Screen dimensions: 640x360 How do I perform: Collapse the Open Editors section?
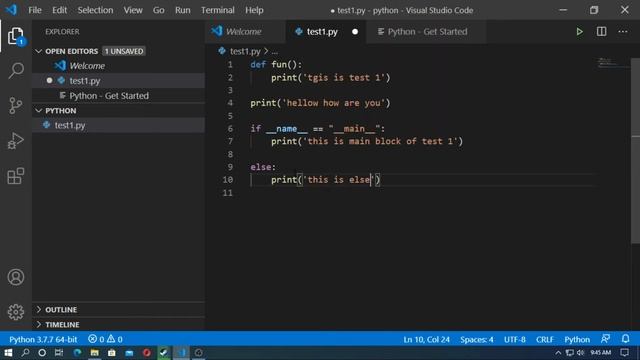[39, 51]
